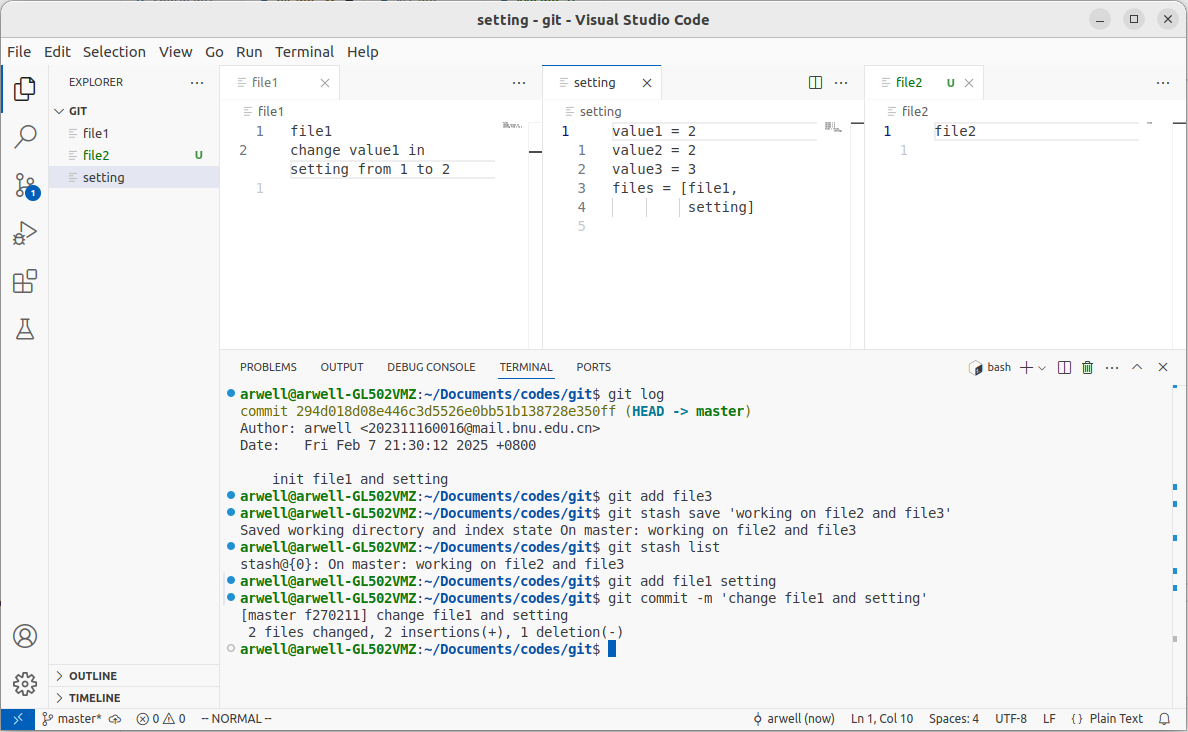Image resolution: width=1188 pixels, height=732 pixels.
Task: Open the Terminal menu
Action: [x=304, y=52]
